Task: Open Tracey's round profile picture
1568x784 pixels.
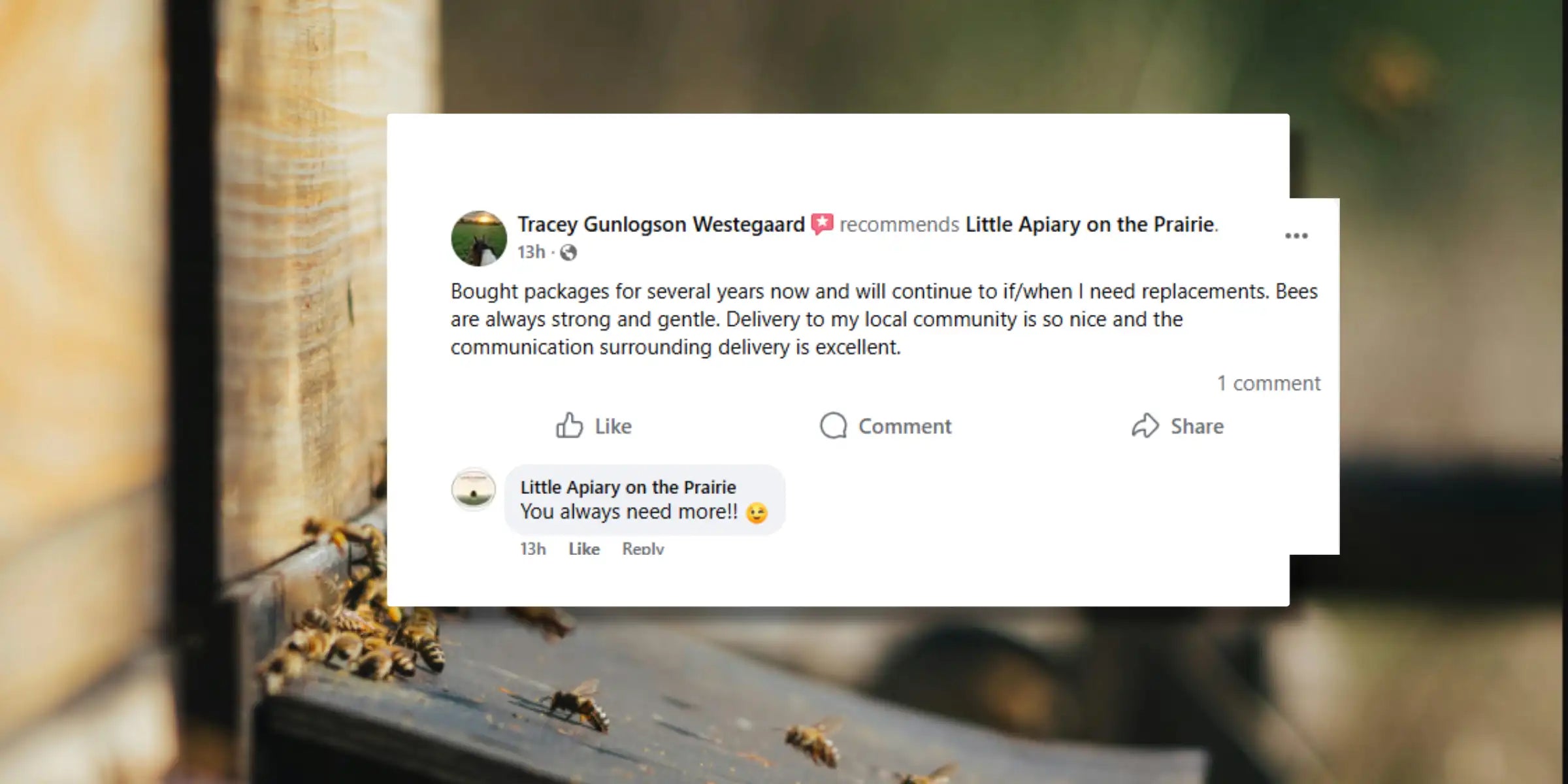Action: click(x=479, y=238)
